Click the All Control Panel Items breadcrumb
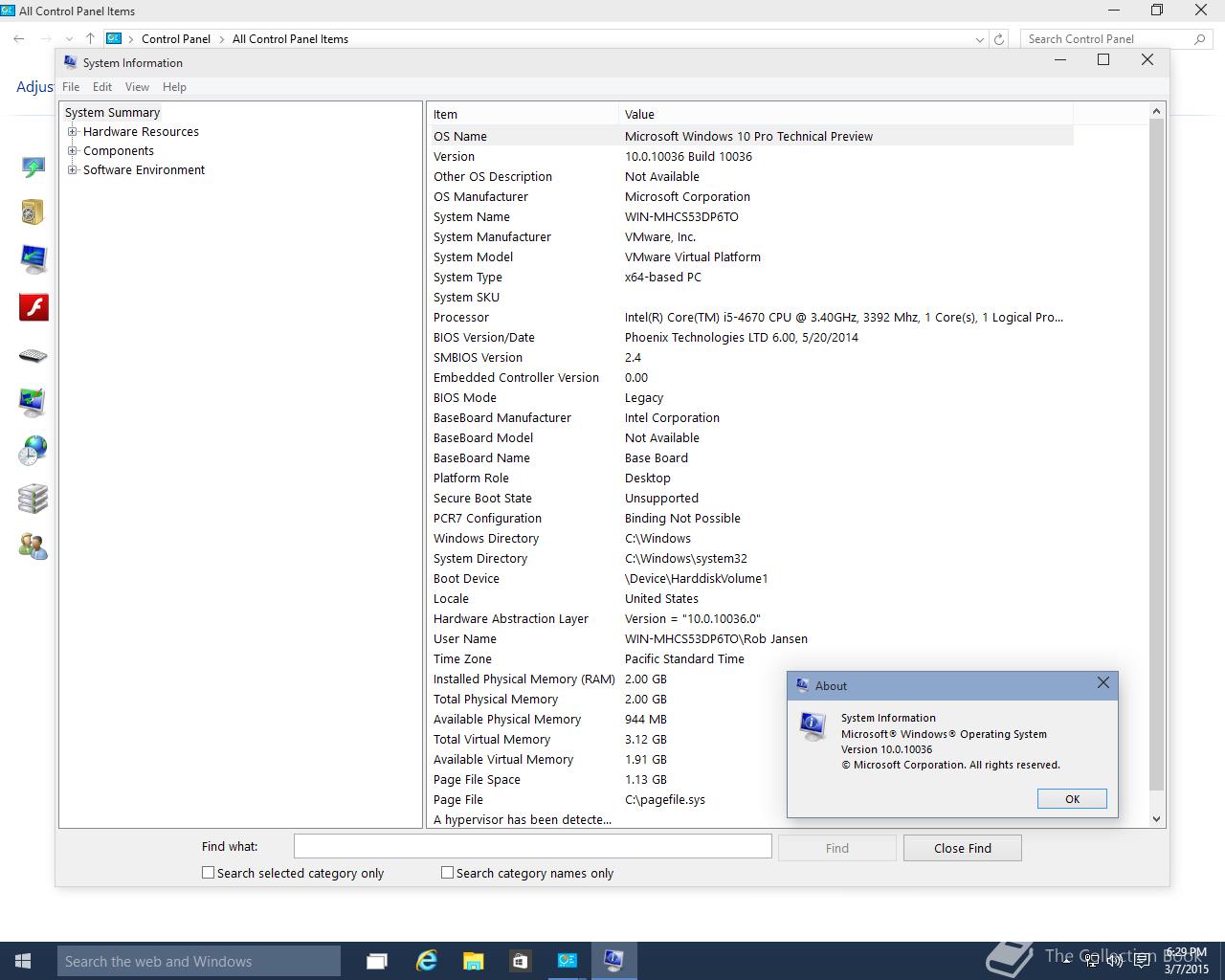This screenshot has height=980, width=1225. point(290,39)
